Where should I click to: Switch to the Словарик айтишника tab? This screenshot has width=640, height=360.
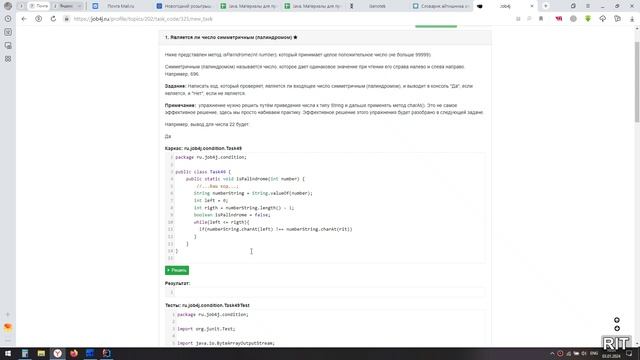441,6
